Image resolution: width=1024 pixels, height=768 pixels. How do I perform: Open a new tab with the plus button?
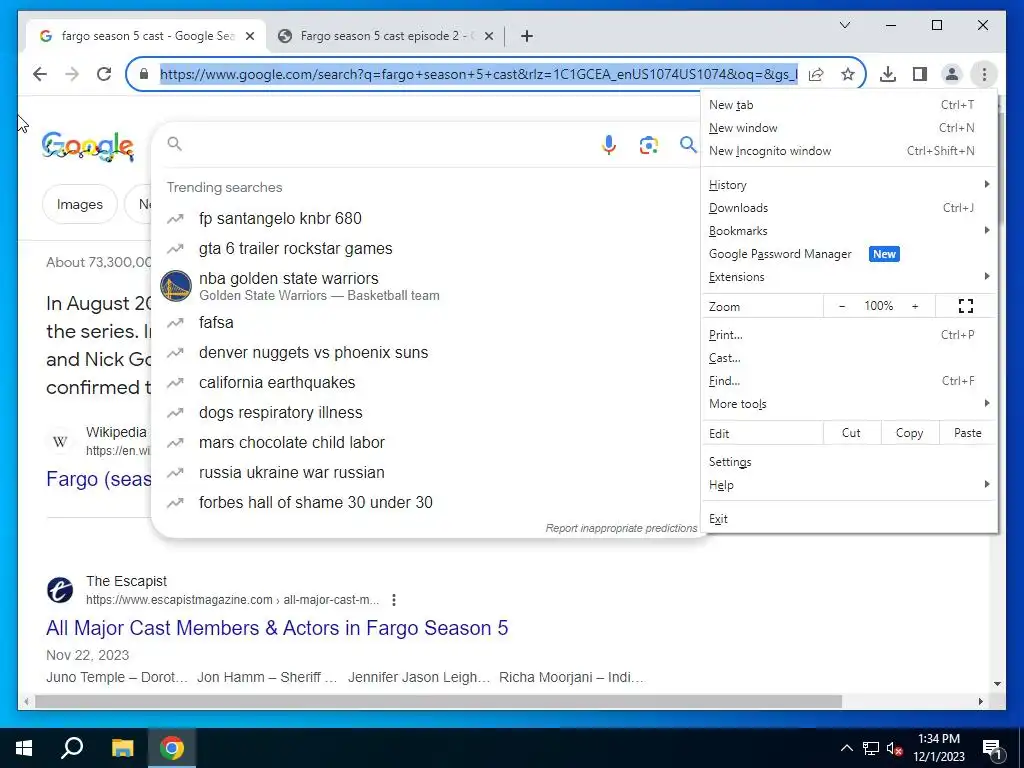[x=527, y=36]
